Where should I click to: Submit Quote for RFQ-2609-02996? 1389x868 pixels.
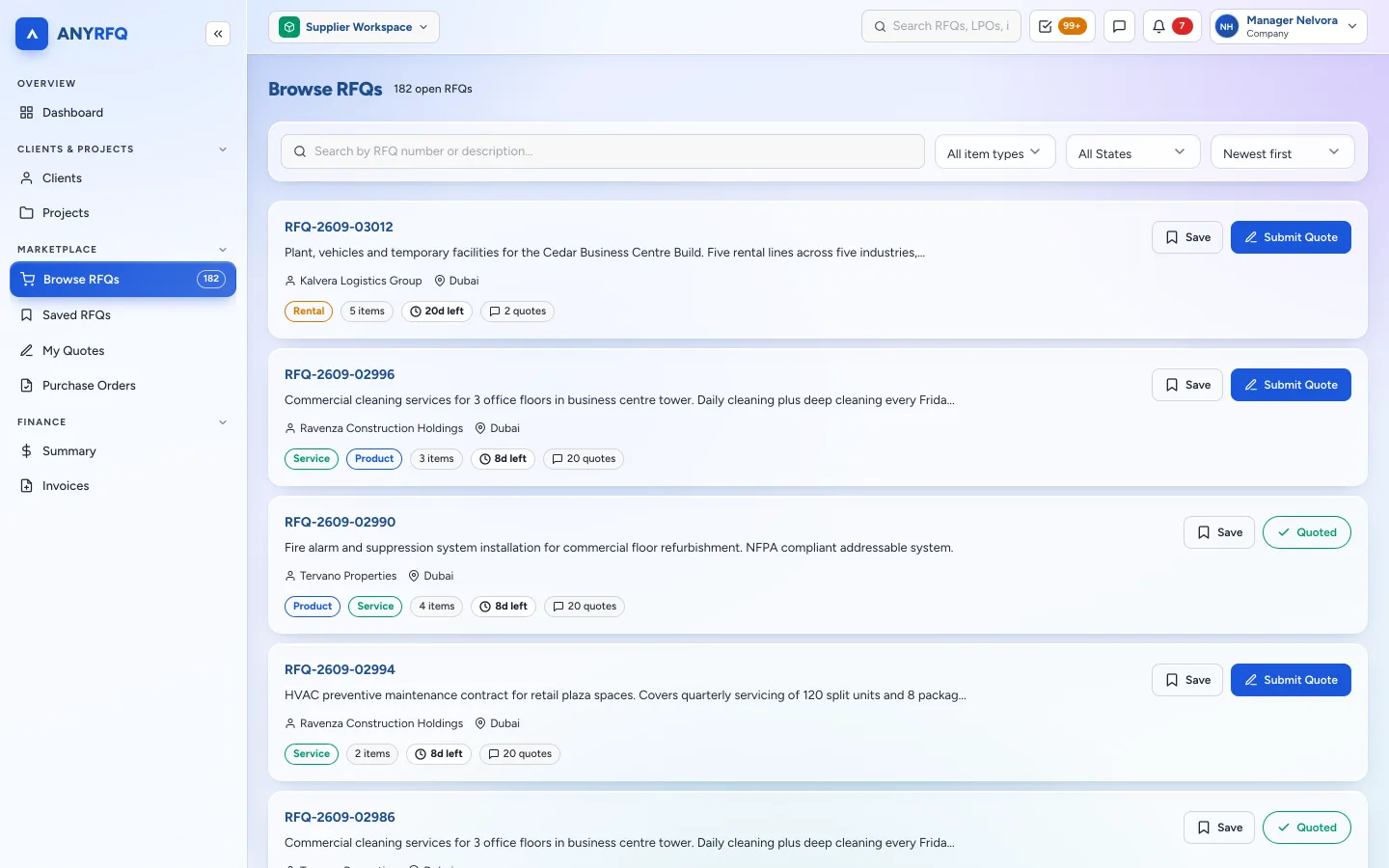click(1291, 385)
